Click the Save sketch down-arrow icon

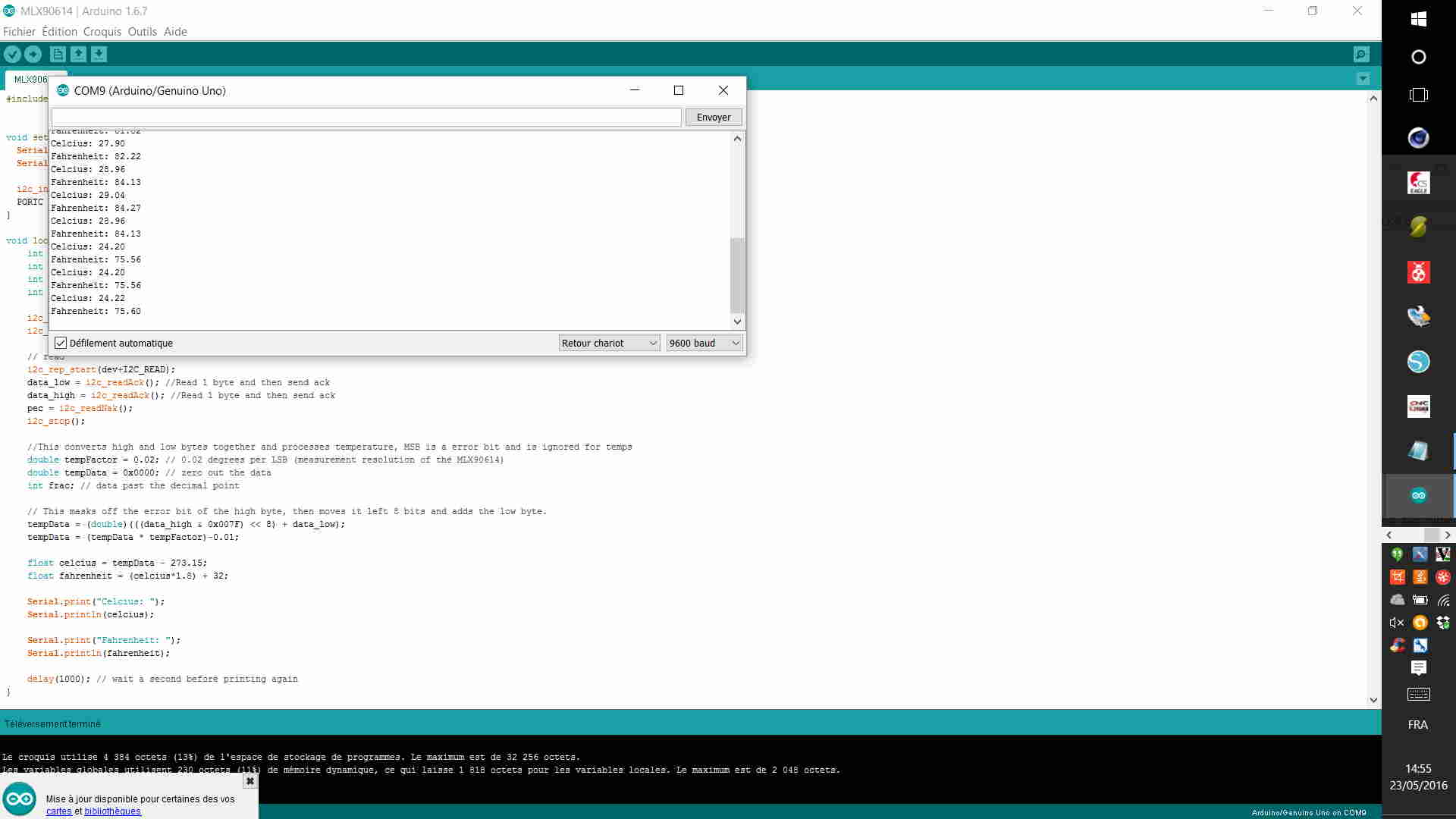tap(99, 54)
